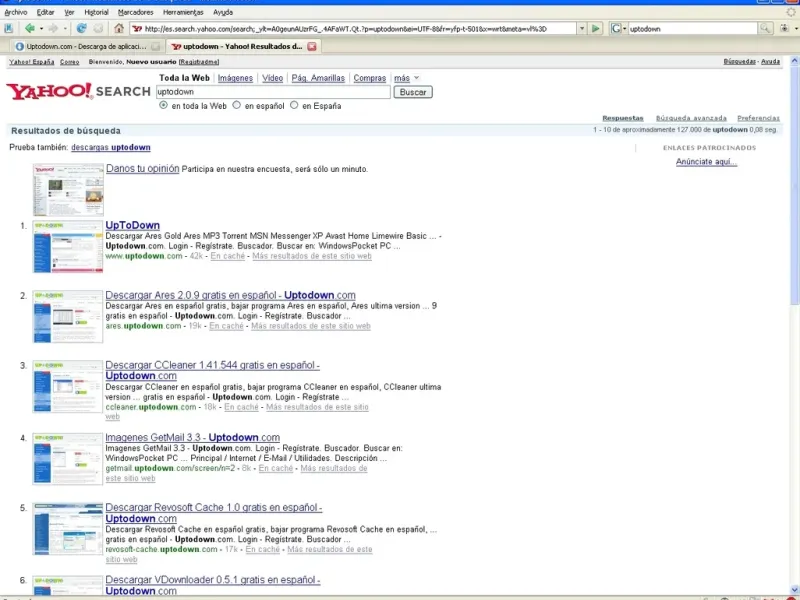Viewport: 800px width, 600px height.
Task: Click the Buscar button
Action: [x=413, y=92]
